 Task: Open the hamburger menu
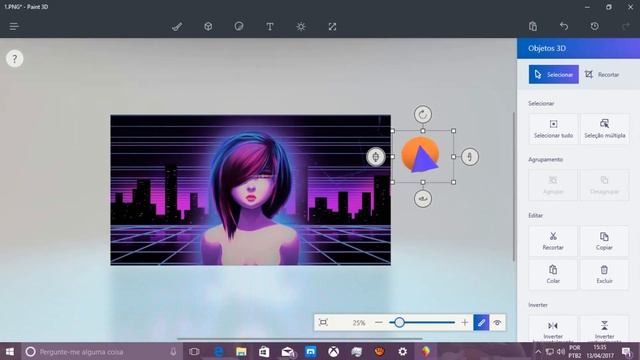point(14,27)
